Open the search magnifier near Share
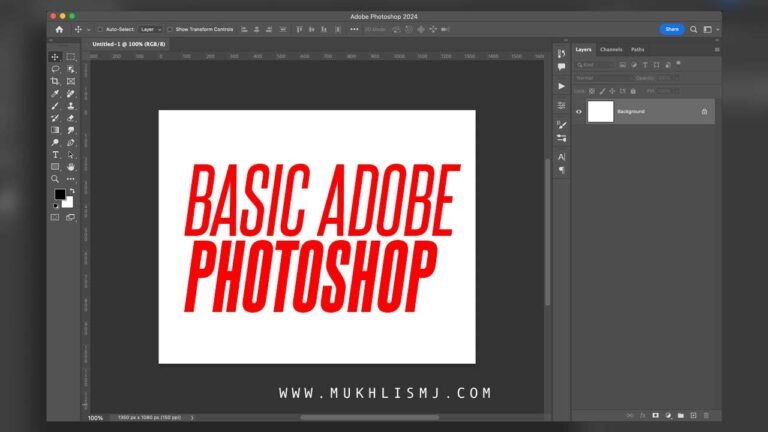 694,29
